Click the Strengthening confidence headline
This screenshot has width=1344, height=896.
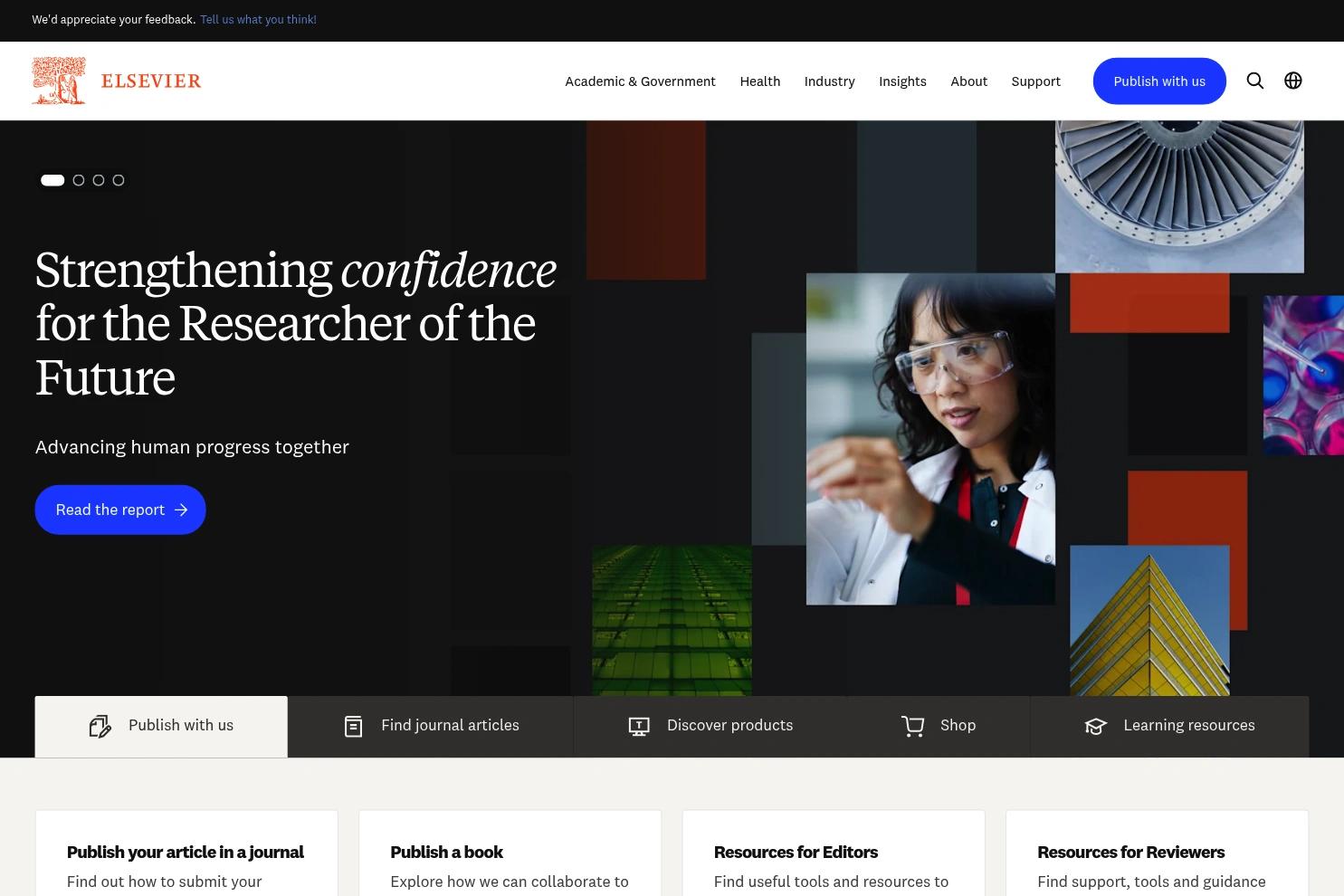(x=296, y=323)
